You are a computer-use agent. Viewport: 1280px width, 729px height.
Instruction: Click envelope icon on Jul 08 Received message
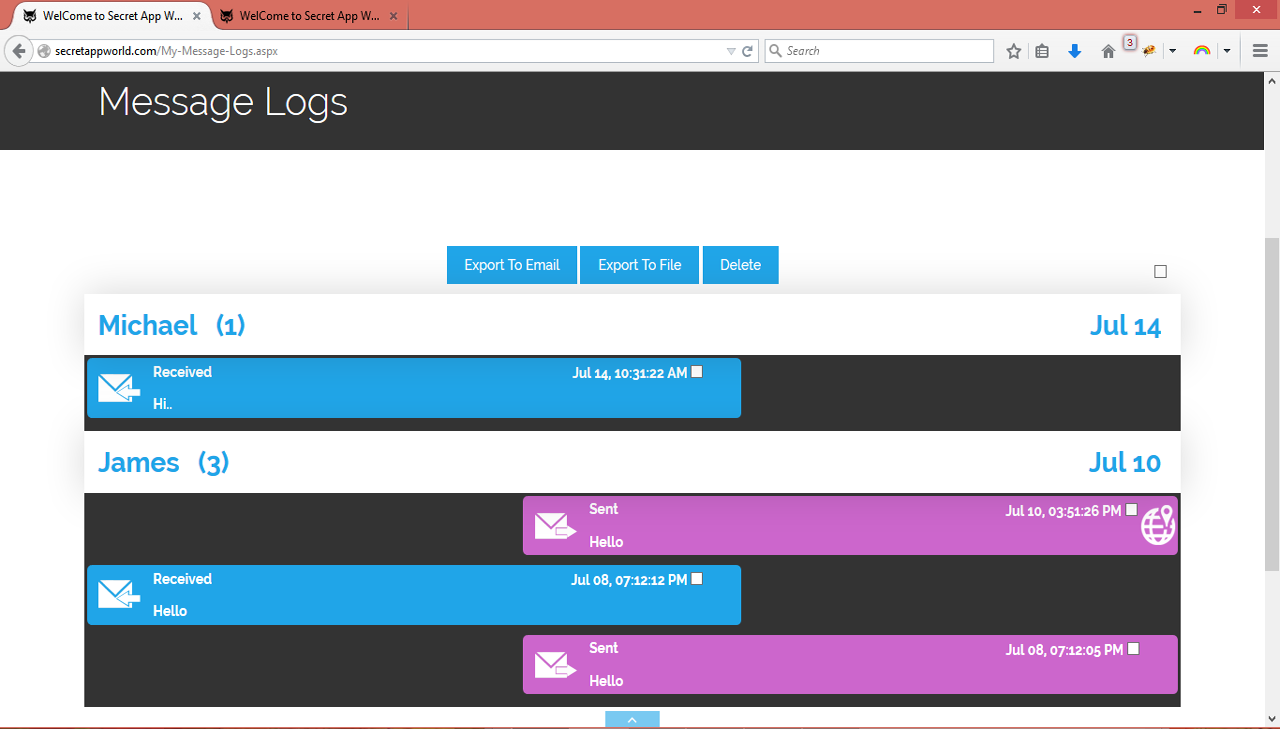119,595
